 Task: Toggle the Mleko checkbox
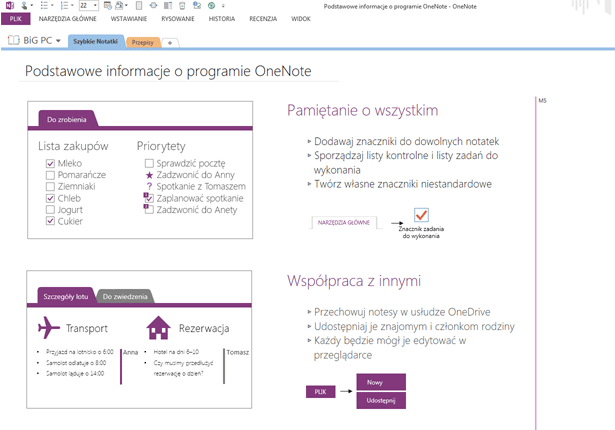coord(50,163)
